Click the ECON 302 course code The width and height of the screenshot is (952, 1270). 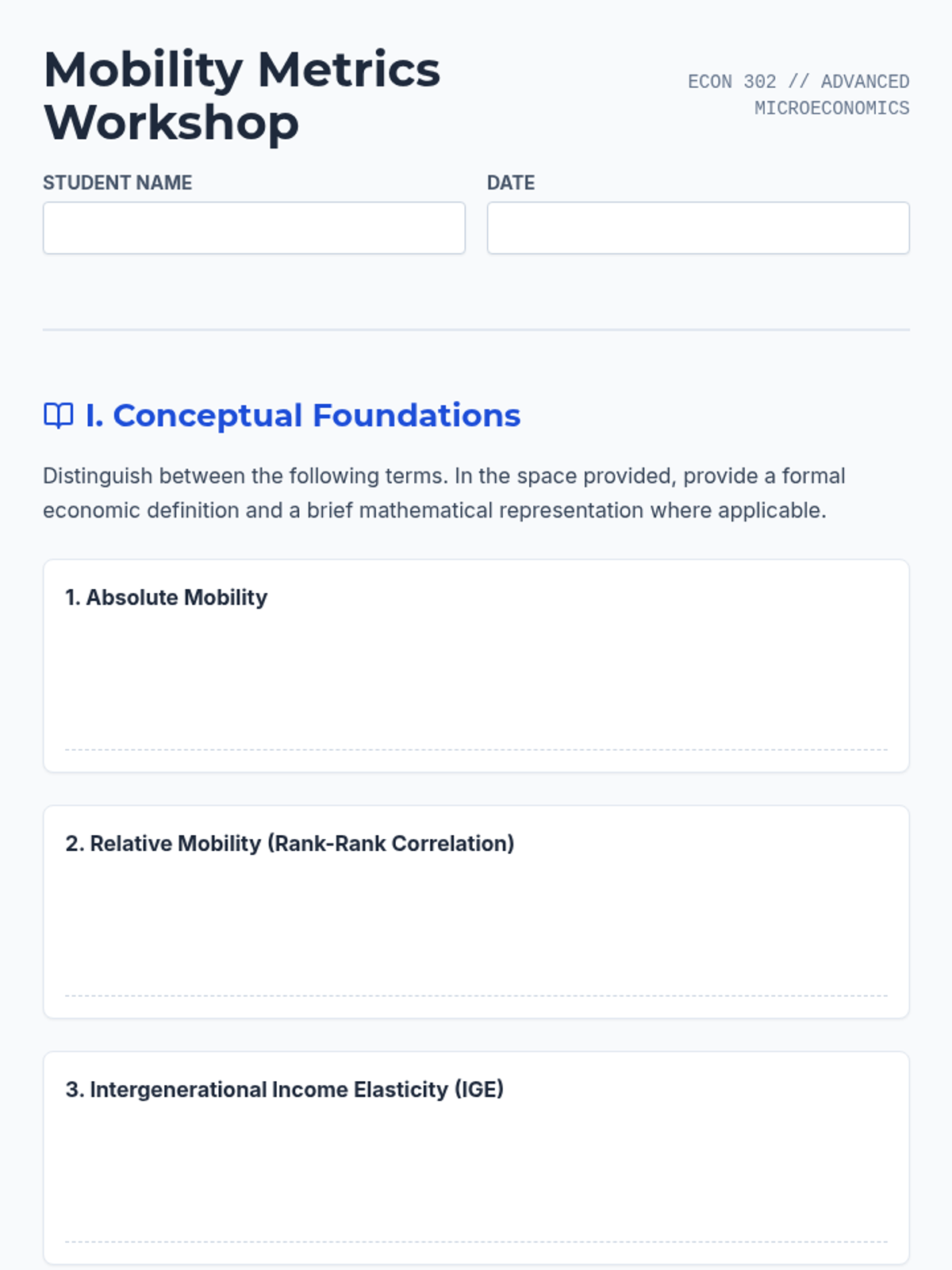coord(731,82)
